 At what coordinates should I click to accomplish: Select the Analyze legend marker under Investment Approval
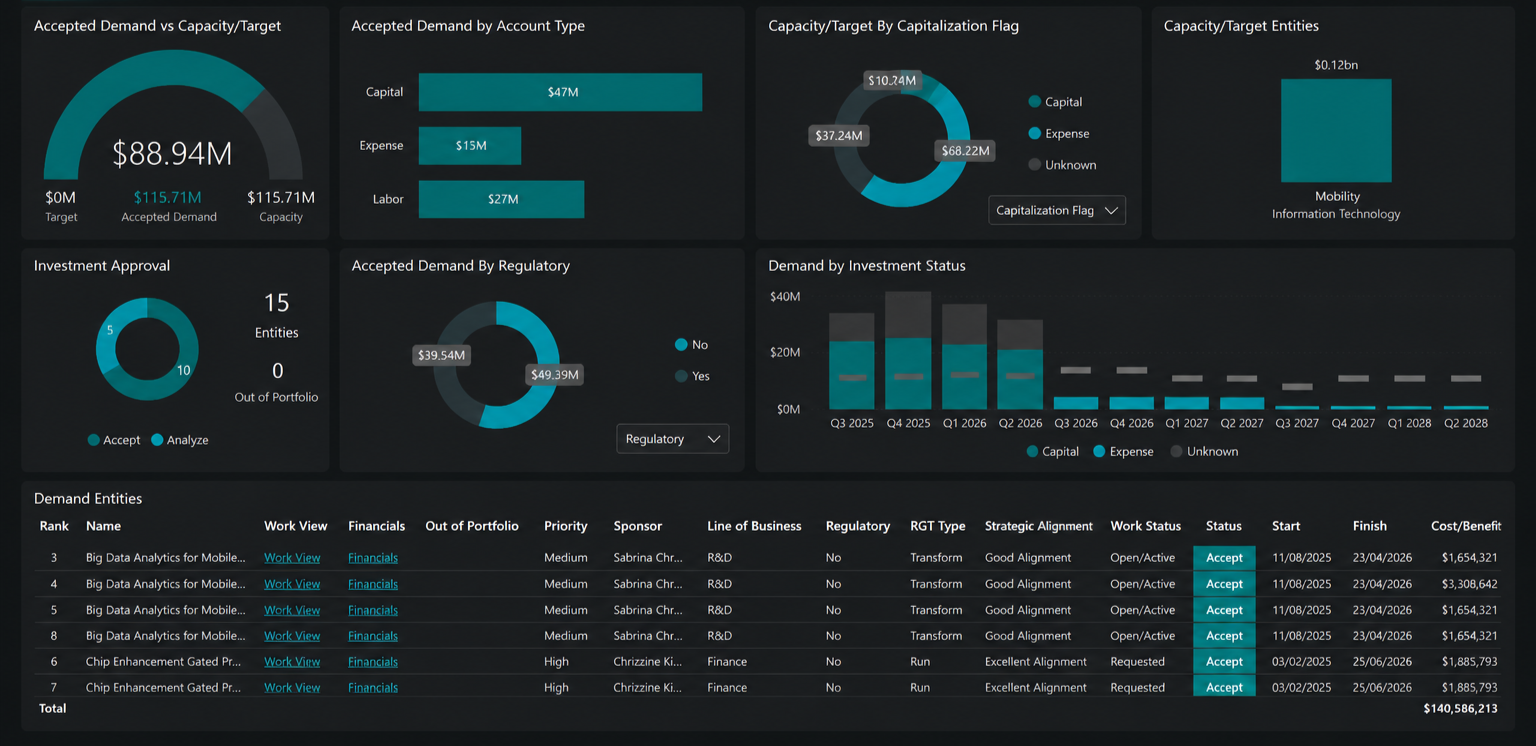pos(157,440)
